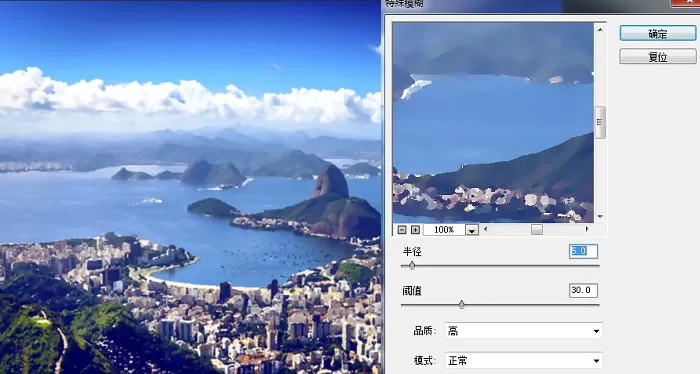
Task: Zoom in the preview with plus icon
Action: 415,229
